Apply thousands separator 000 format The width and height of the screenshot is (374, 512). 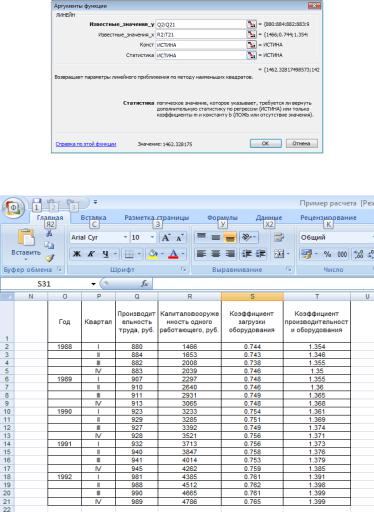tap(342, 254)
